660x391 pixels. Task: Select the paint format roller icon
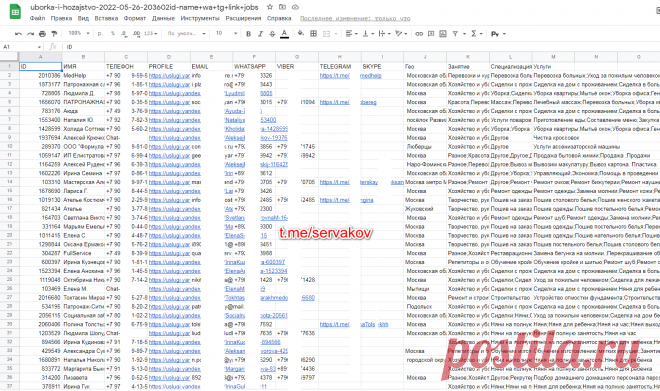54,34
